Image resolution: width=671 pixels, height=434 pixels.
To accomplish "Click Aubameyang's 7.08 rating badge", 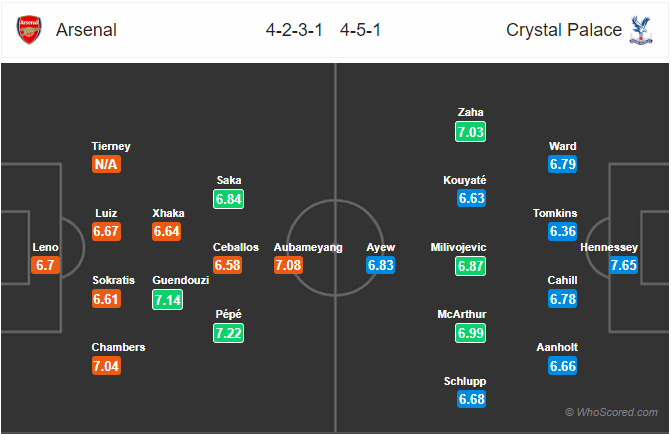I will [x=288, y=265].
